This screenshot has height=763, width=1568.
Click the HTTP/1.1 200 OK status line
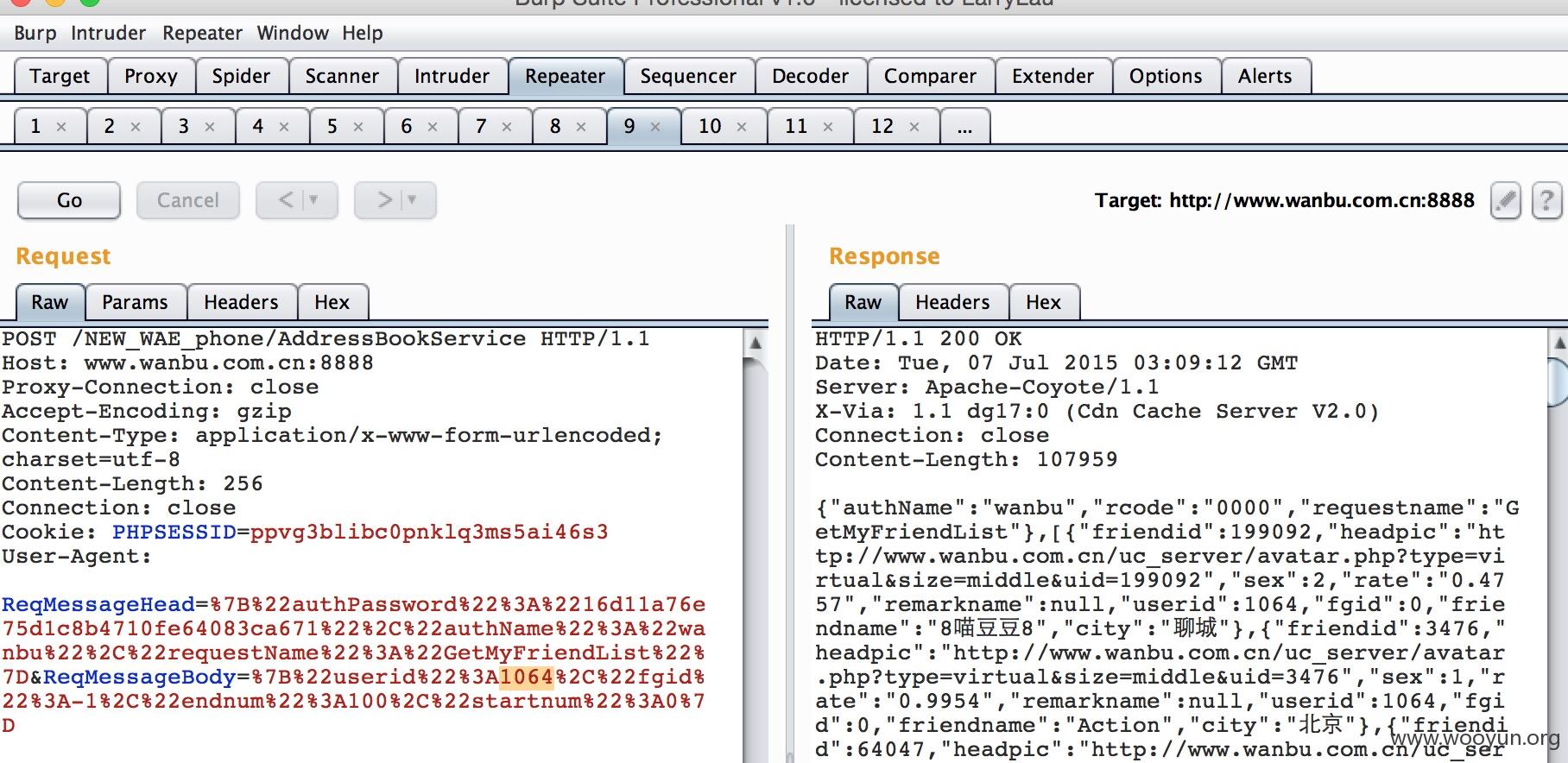point(919,338)
